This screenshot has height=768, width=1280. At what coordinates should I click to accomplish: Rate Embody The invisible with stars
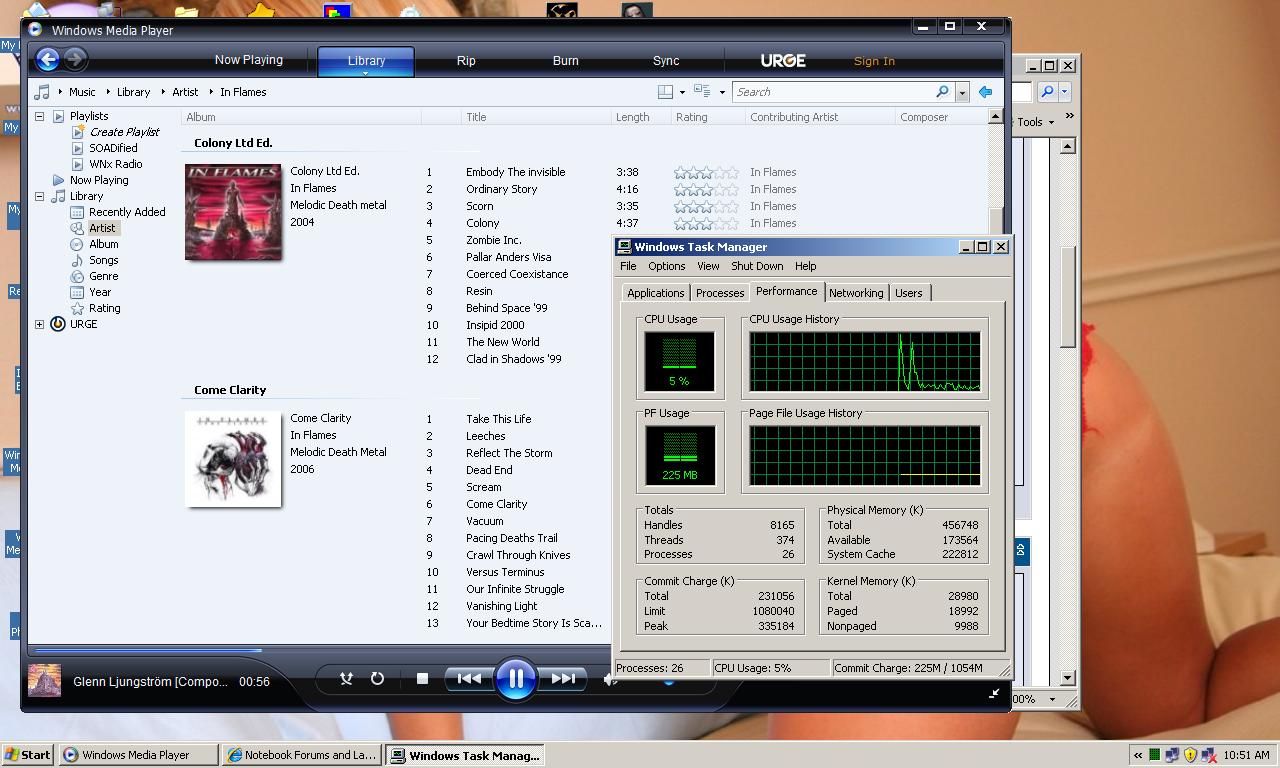[706, 172]
